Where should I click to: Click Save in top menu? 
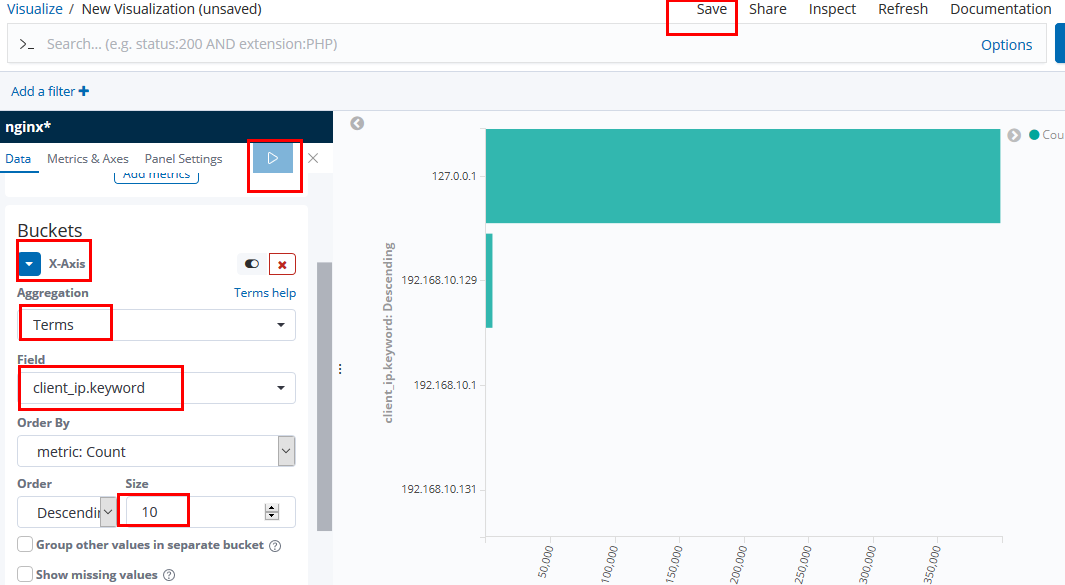(711, 10)
